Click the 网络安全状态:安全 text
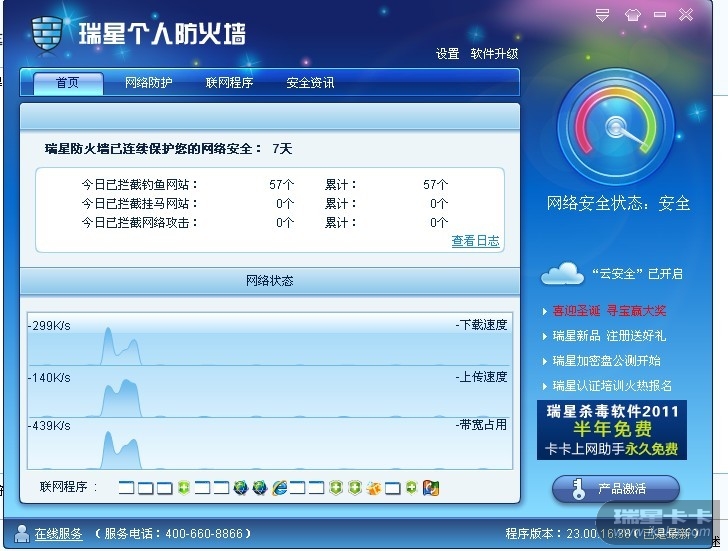728x551 pixels. pos(618,203)
